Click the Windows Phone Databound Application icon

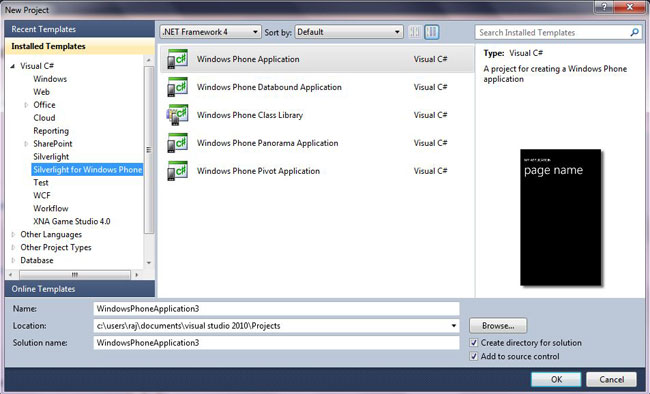[177, 87]
